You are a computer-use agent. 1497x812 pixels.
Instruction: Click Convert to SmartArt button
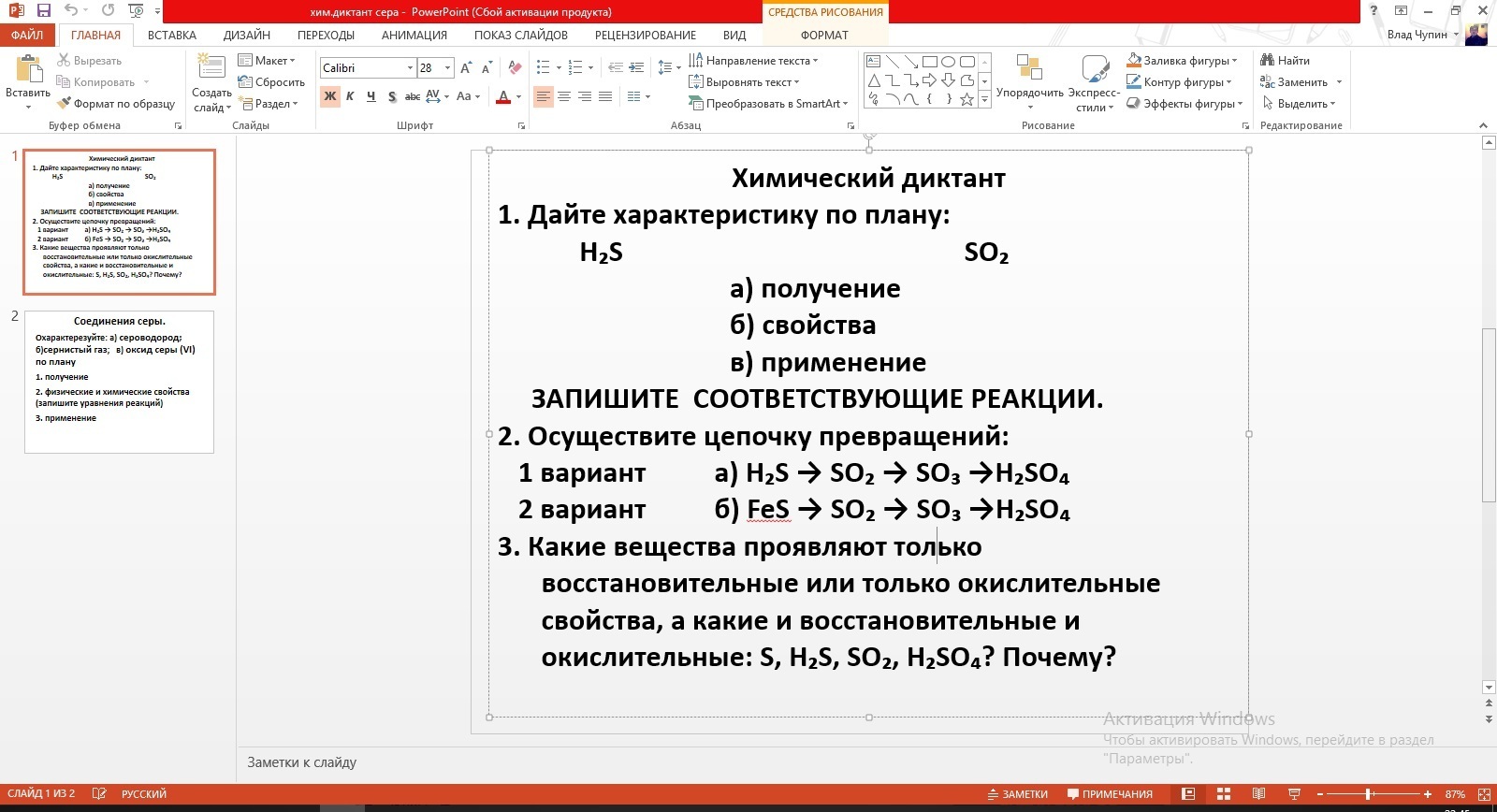tap(767, 104)
